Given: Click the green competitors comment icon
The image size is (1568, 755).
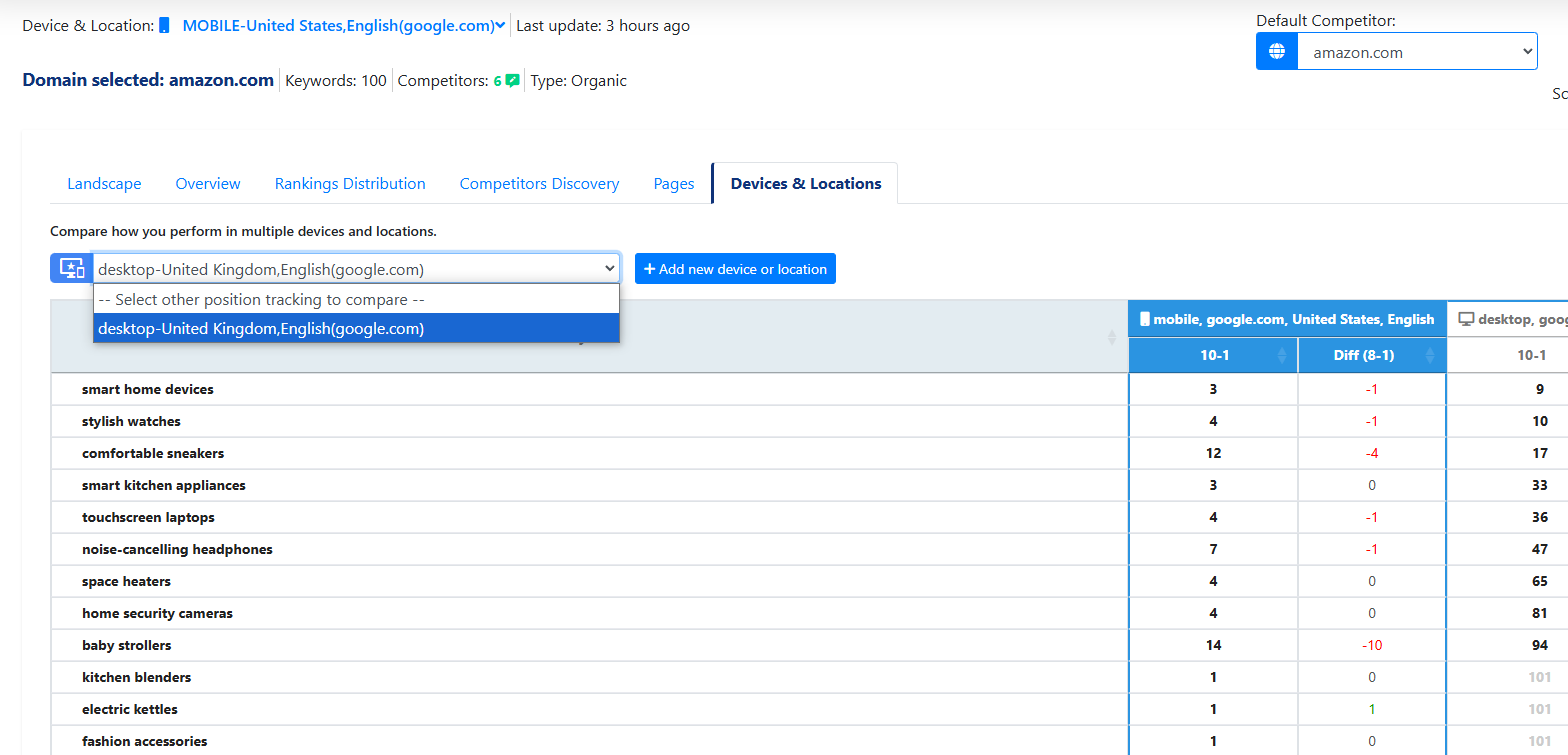Looking at the screenshot, I should point(513,81).
